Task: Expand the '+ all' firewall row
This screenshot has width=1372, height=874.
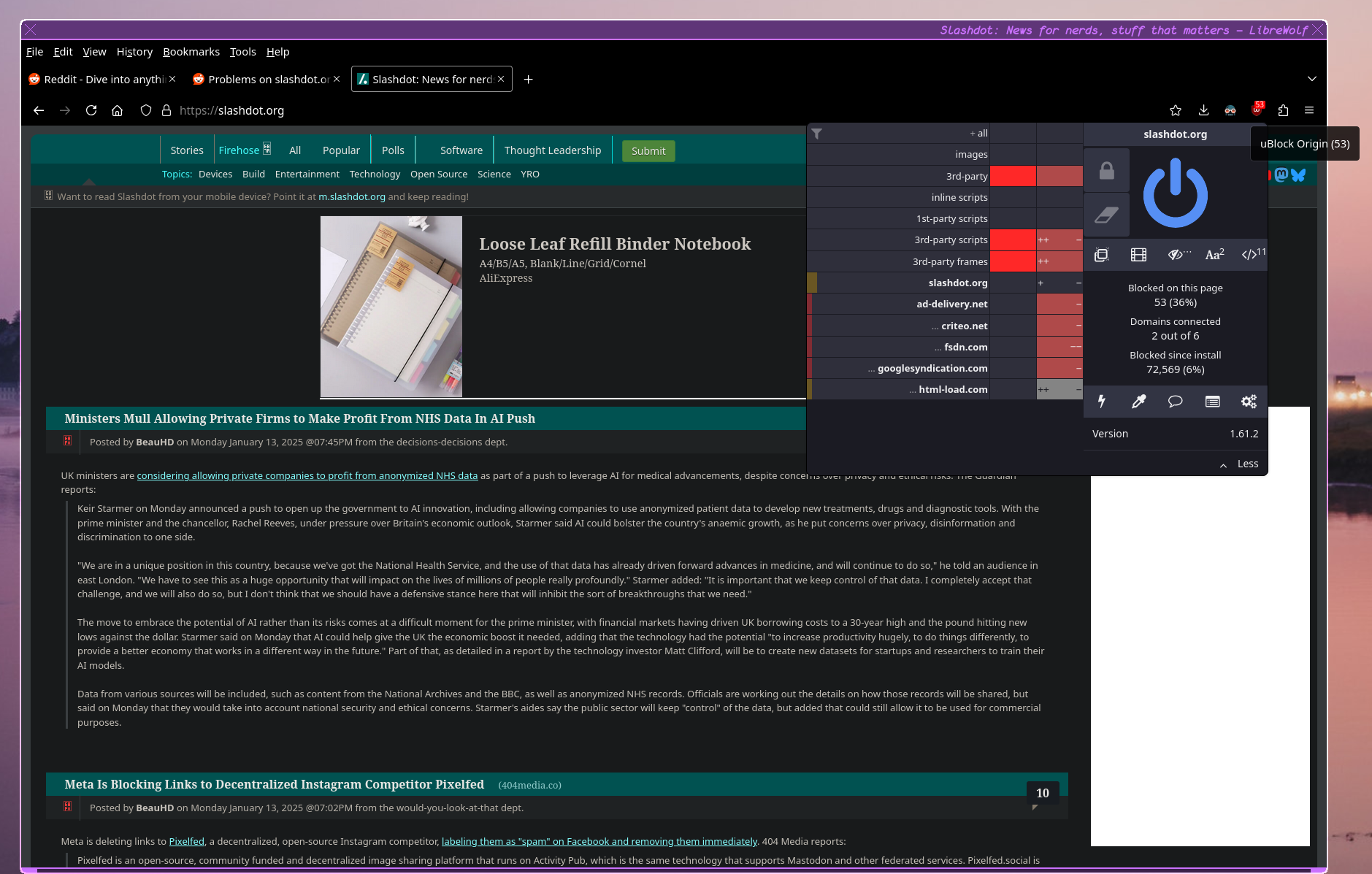Action: 898,133
